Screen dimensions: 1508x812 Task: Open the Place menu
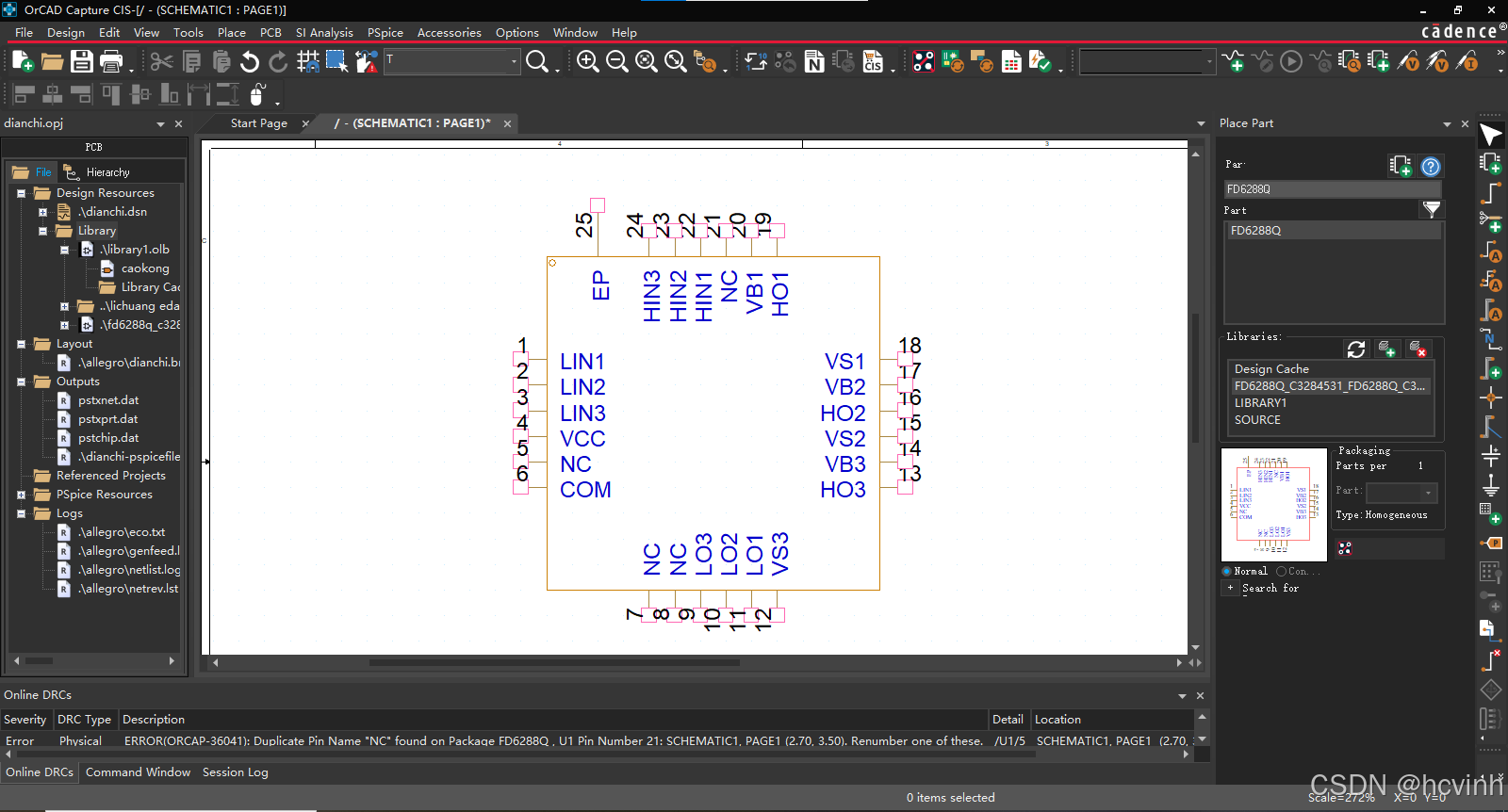(232, 32)
